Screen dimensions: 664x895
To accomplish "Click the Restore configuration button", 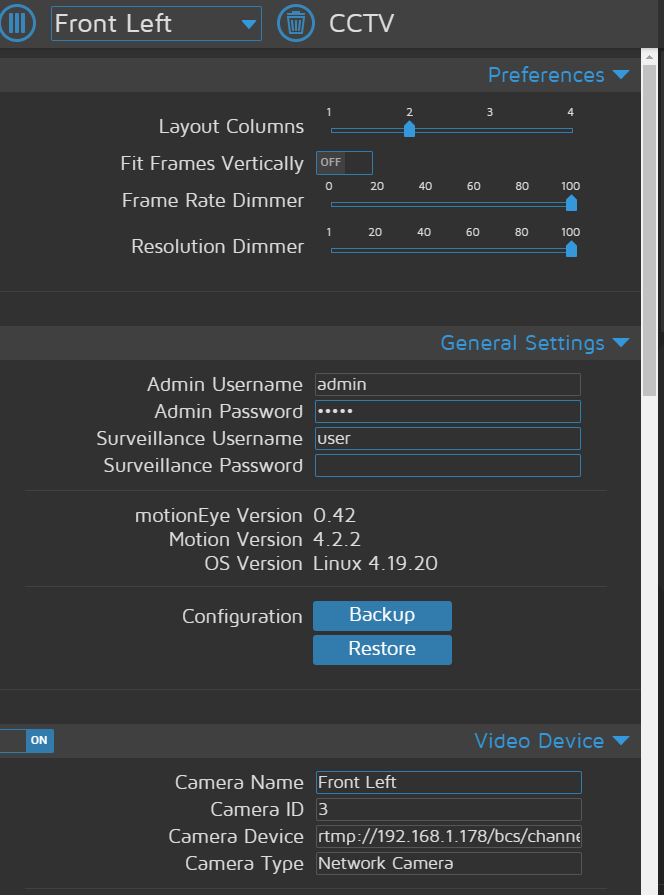I will click(382, 649).
